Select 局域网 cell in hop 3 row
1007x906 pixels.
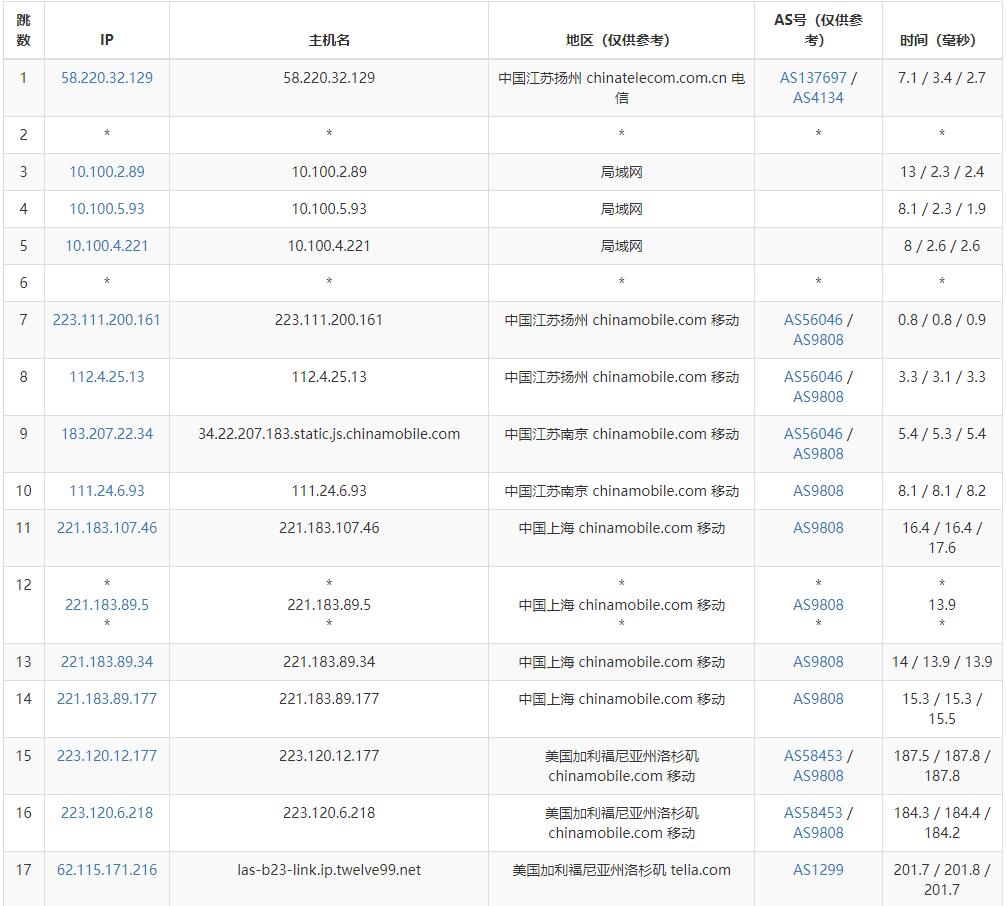tap(621, 171)
